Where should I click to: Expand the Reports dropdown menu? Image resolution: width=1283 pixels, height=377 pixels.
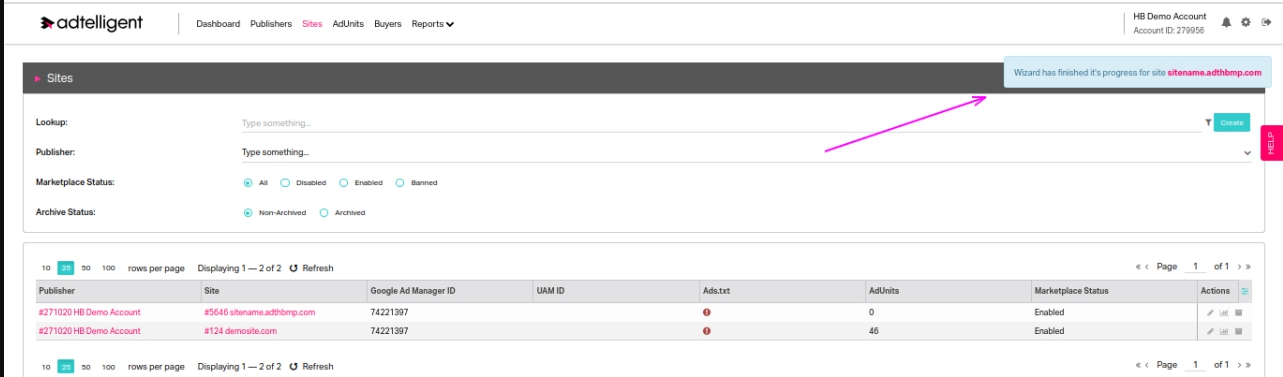click(432, 24)
